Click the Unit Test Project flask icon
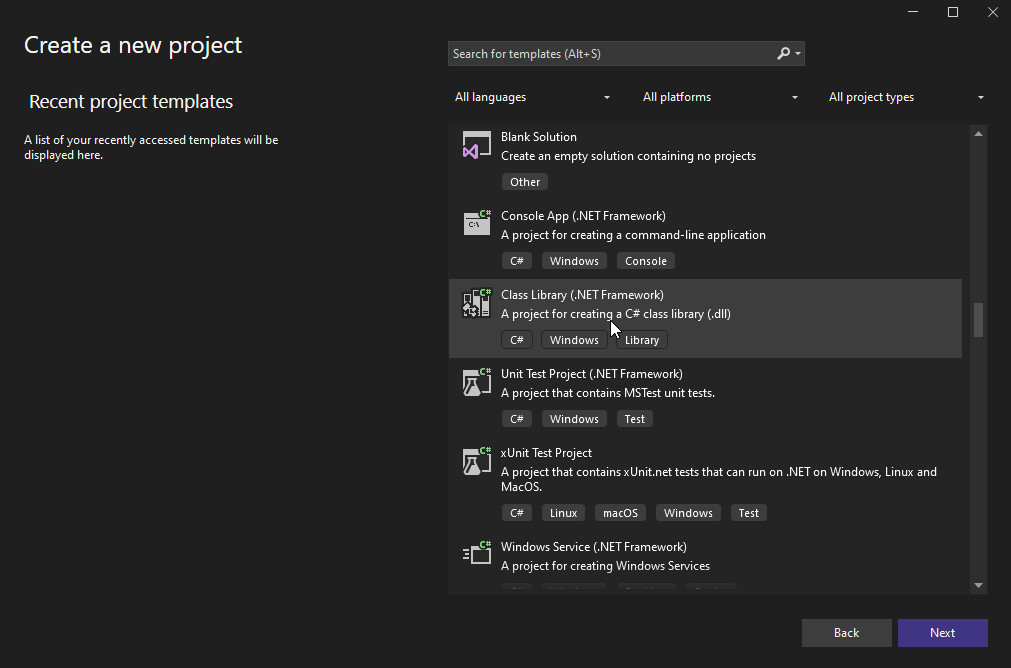 point(476,382)
